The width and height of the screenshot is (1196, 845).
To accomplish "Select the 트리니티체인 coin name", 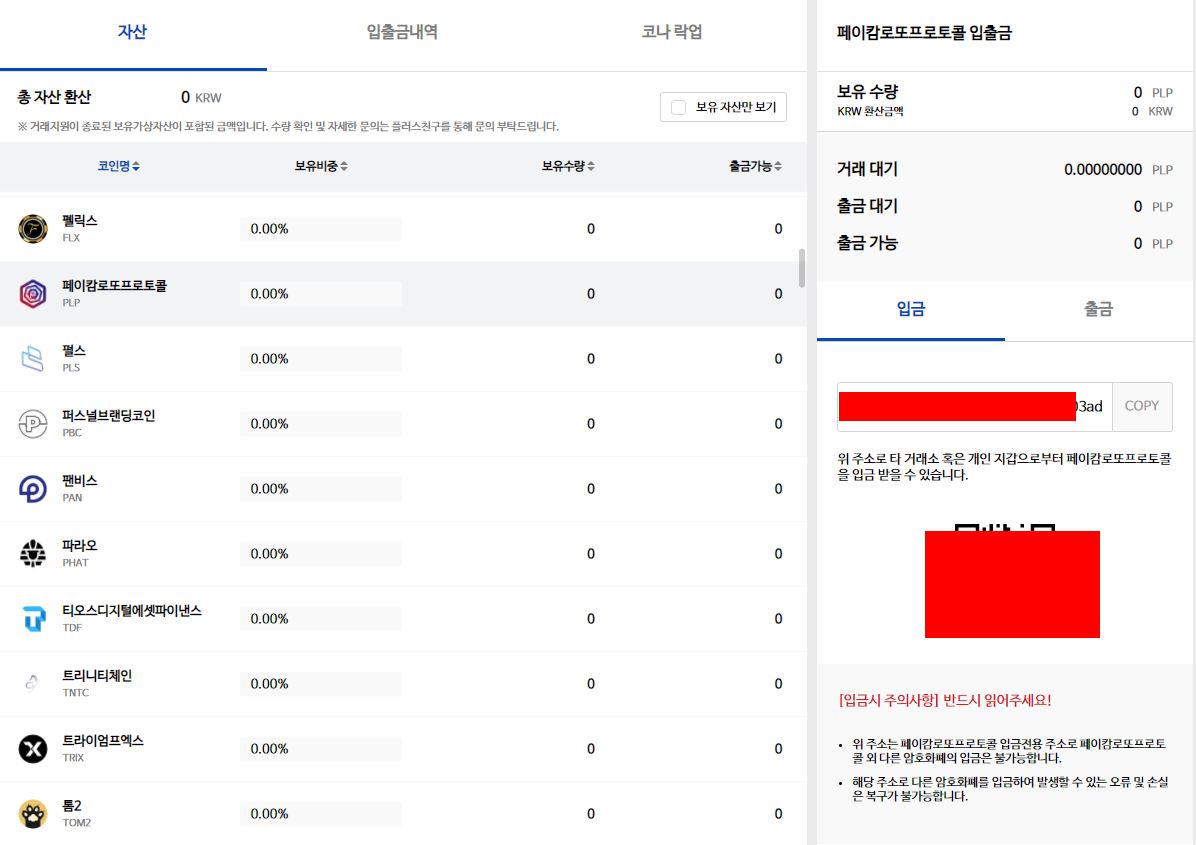I will 97,676.
